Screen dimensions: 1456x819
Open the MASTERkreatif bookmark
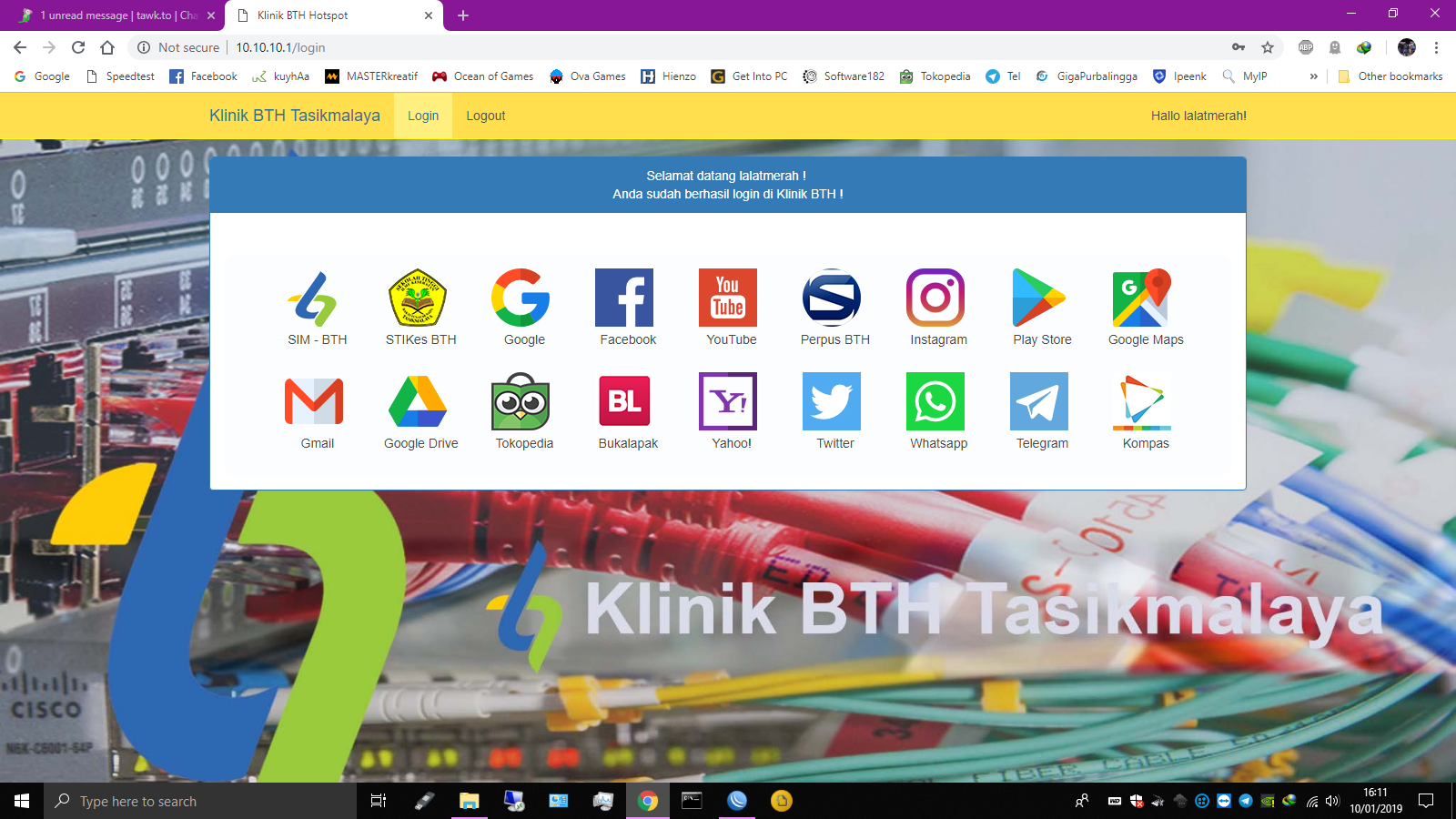coord(371,76)
